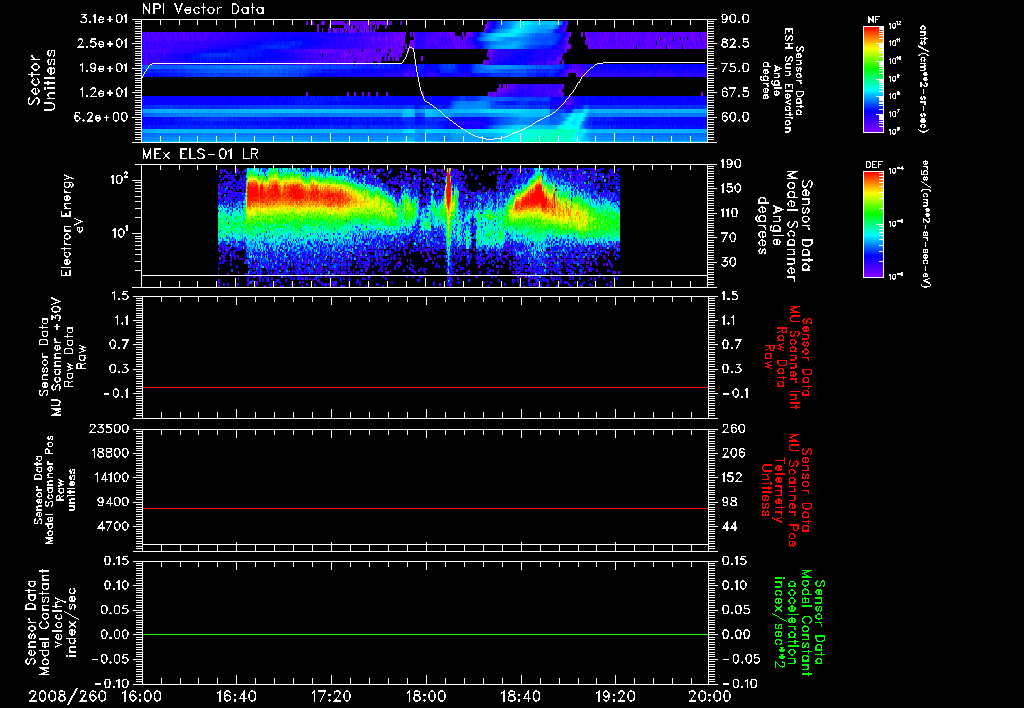1024x708 pixels.
Task: Click the 19:20 time tick label
Action: (615, 696)
